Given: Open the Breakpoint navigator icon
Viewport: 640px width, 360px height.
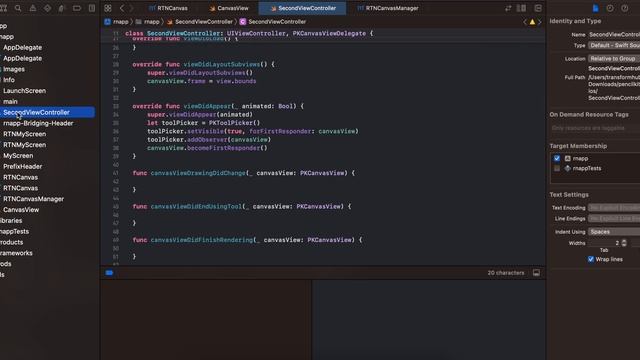Looking at the screenshot, I should [x=77, y=8].
